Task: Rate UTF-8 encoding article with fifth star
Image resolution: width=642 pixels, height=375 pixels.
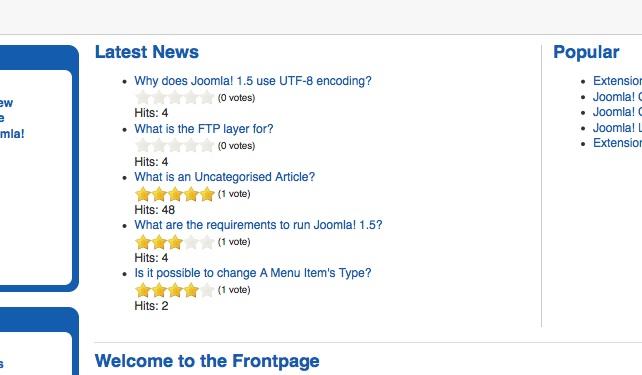Action: click(x=207, y=97)
